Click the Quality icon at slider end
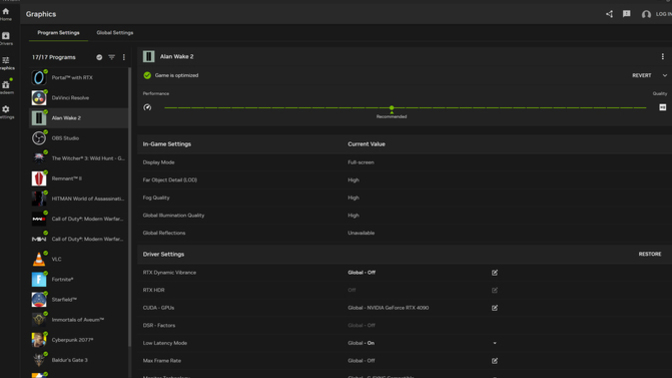The height and width of the screenshot is (378, 672). pos(663,107)
